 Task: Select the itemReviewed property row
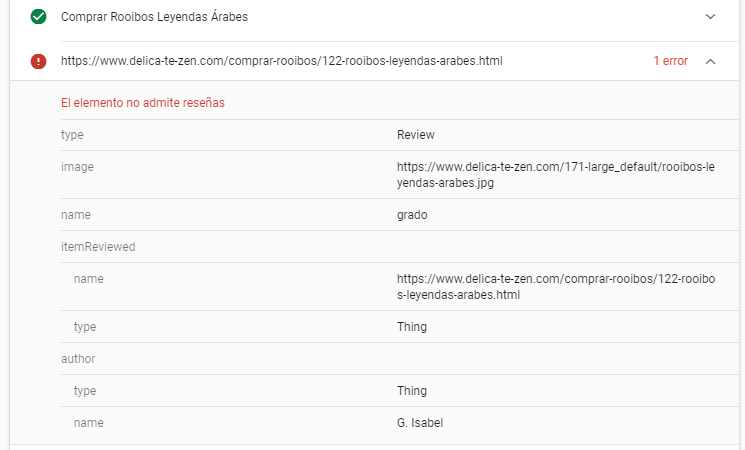pos(98,246)
